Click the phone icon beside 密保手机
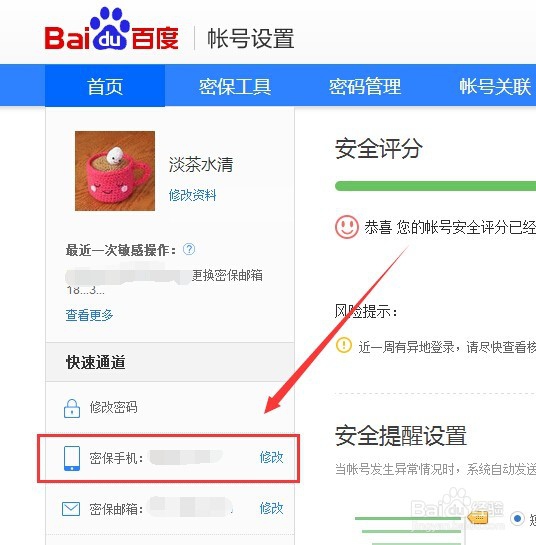This screenshot has width=536, height=545. click(x=72, y=458)
